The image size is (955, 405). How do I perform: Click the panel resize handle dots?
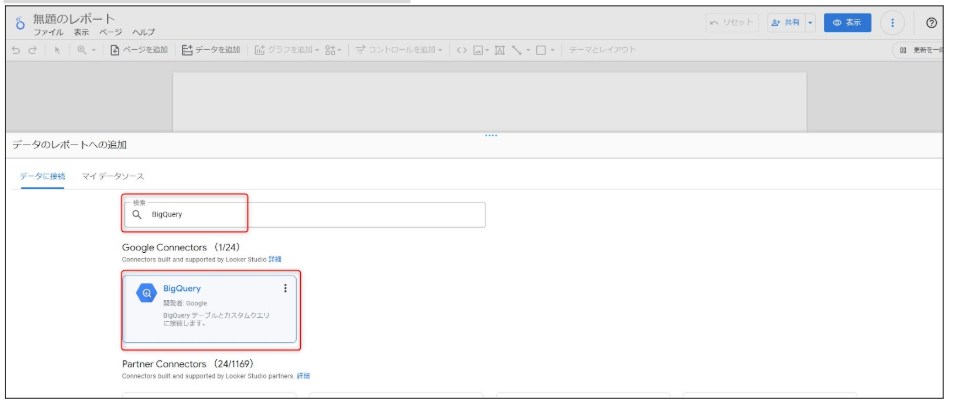(x=491, y=135)
